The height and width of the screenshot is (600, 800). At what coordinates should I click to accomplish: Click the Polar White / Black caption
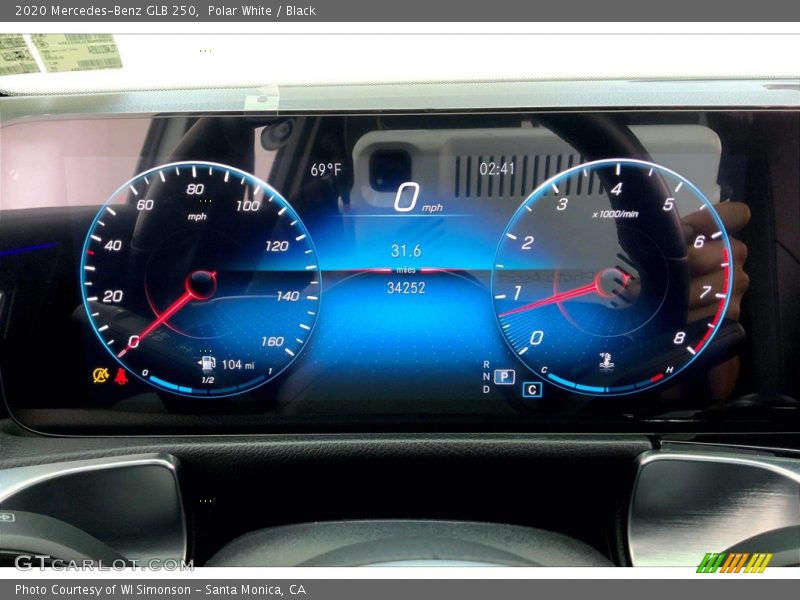(262, 11)
